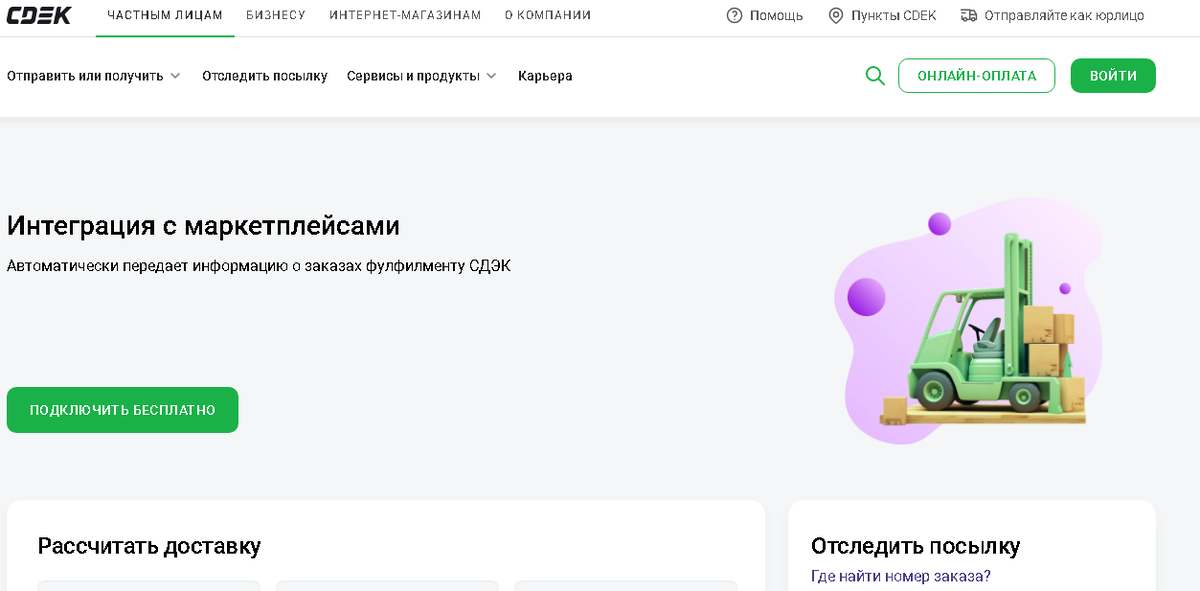Click the truck icon for юрлицо shipping

968,15
